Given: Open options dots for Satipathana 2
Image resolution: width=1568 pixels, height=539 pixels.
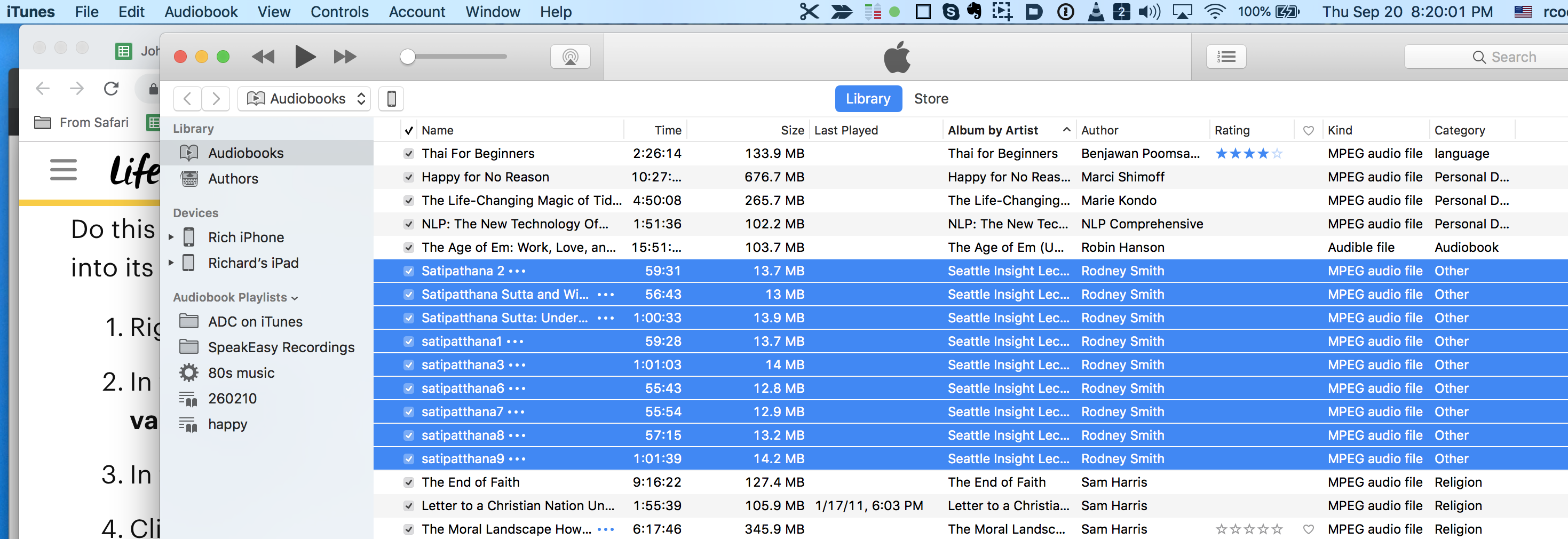Looking at the screenshot, I should (x=517, y=271).
